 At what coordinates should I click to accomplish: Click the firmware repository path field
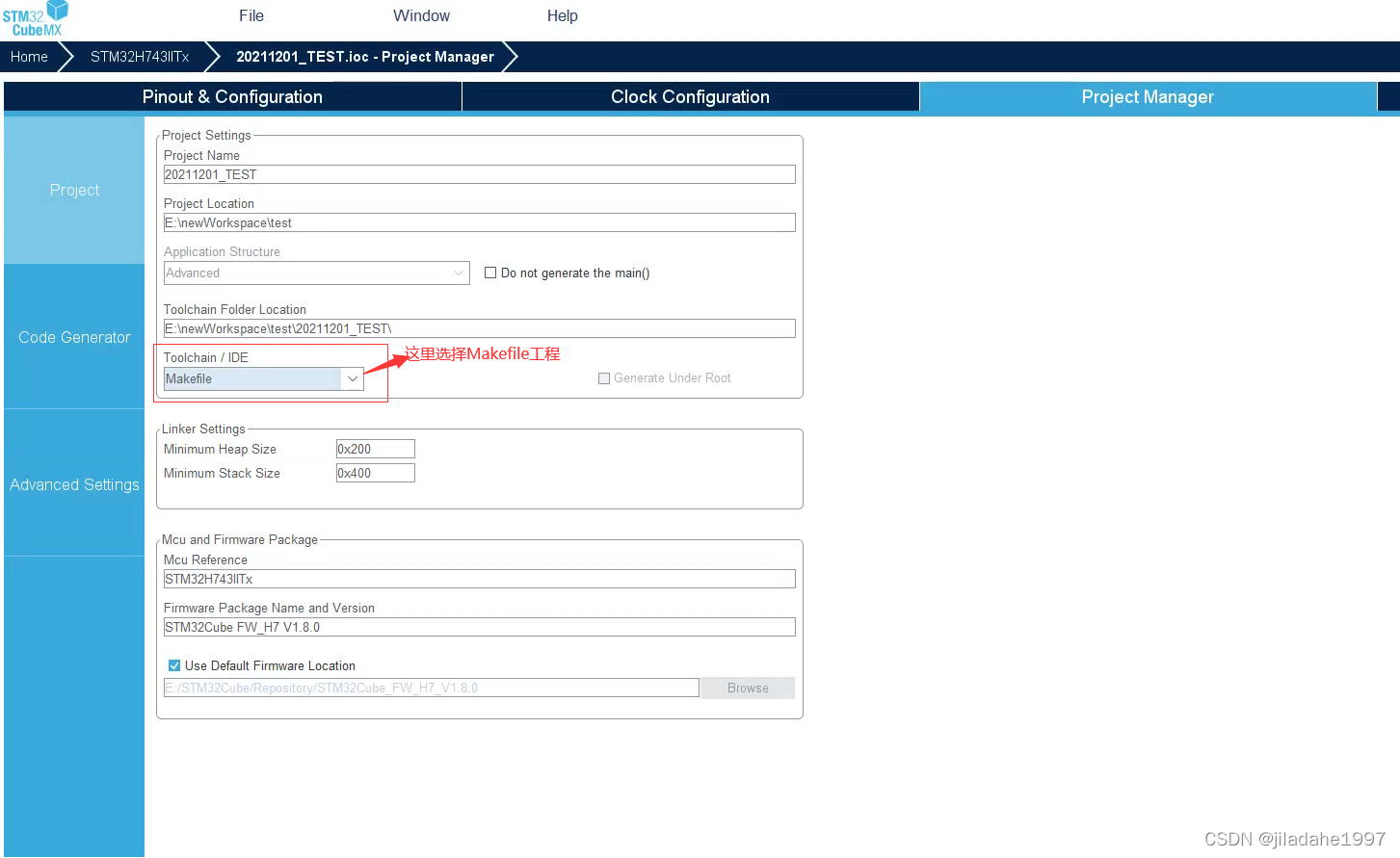click(x=431, y=688)
